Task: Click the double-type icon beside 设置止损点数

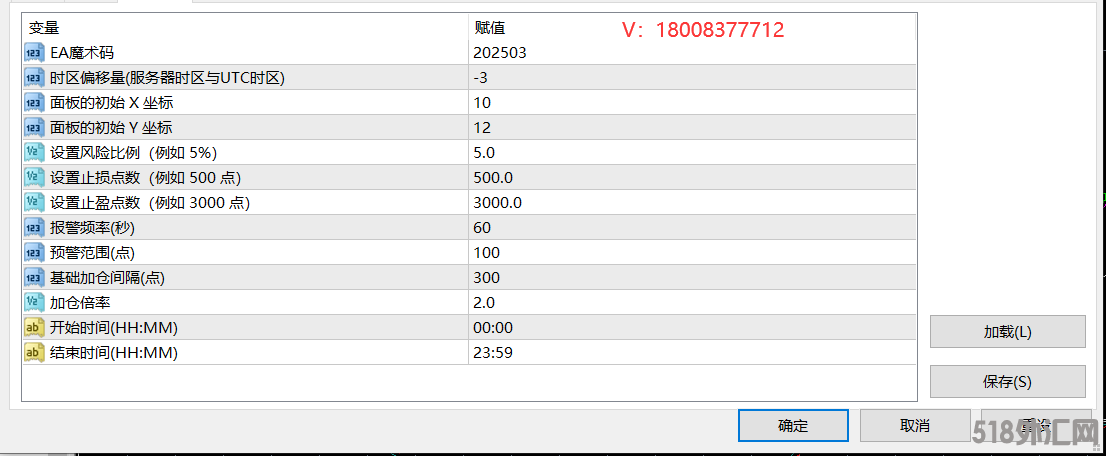Action: (x=34, y=177)
